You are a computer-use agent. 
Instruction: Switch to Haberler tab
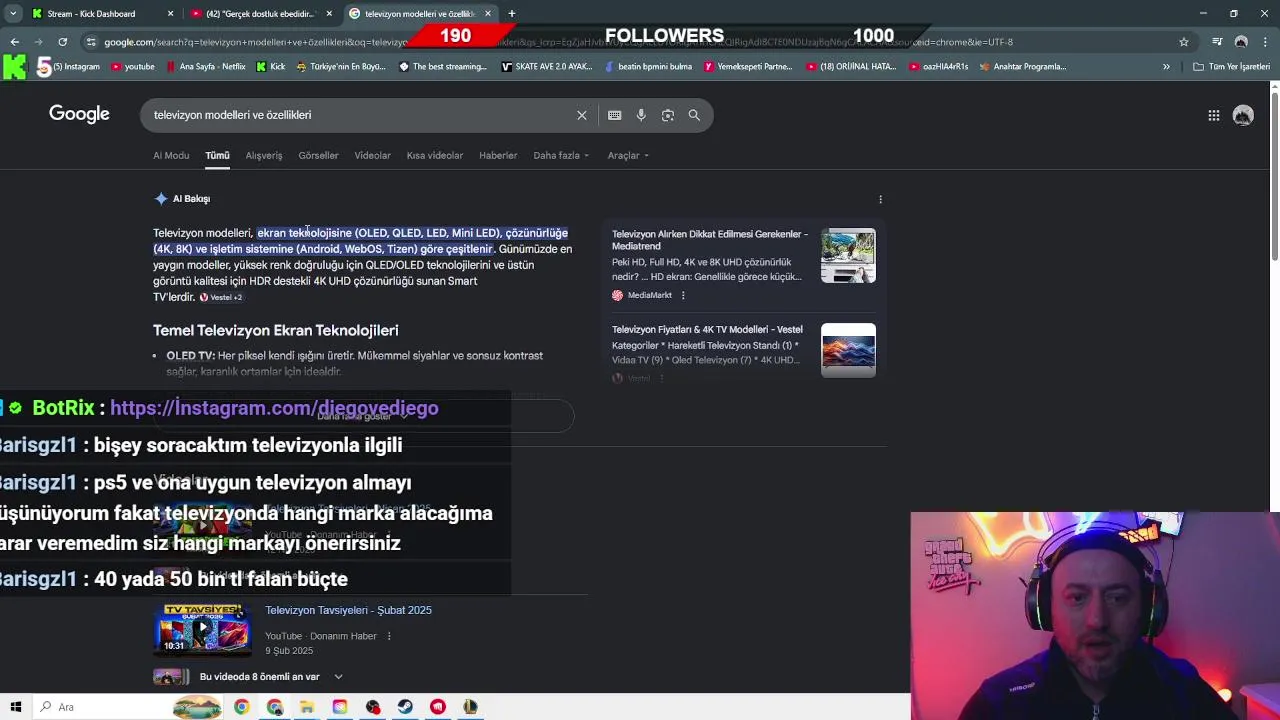coord(498,156)
